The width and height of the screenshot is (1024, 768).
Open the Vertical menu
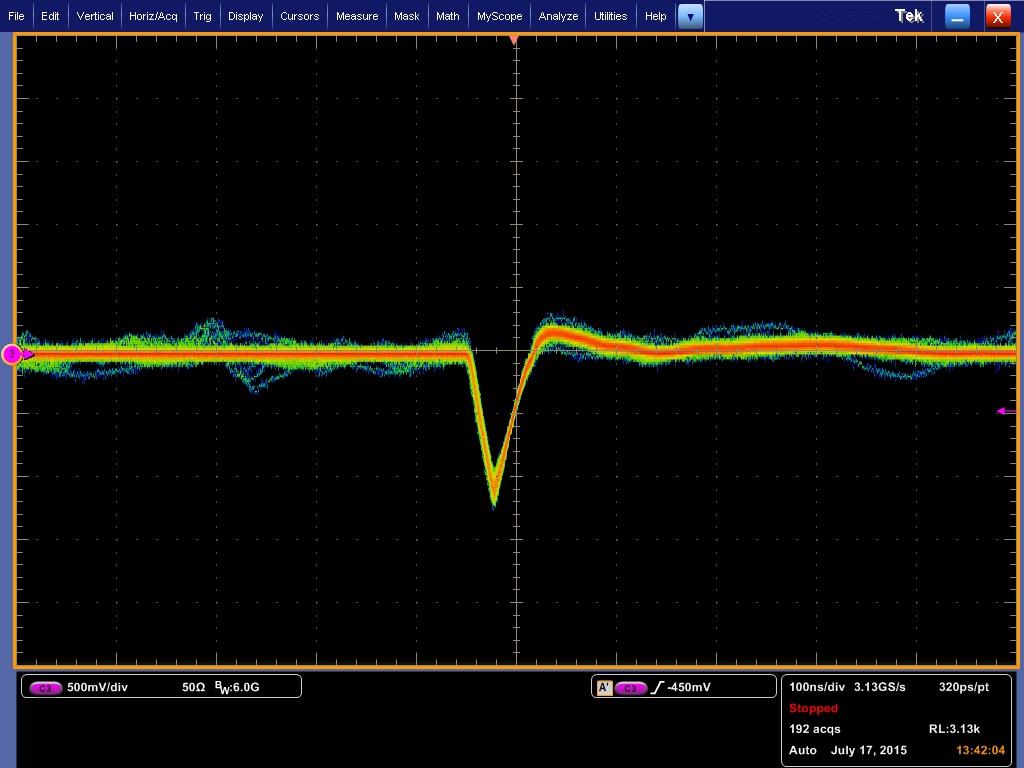coord(95,16)
